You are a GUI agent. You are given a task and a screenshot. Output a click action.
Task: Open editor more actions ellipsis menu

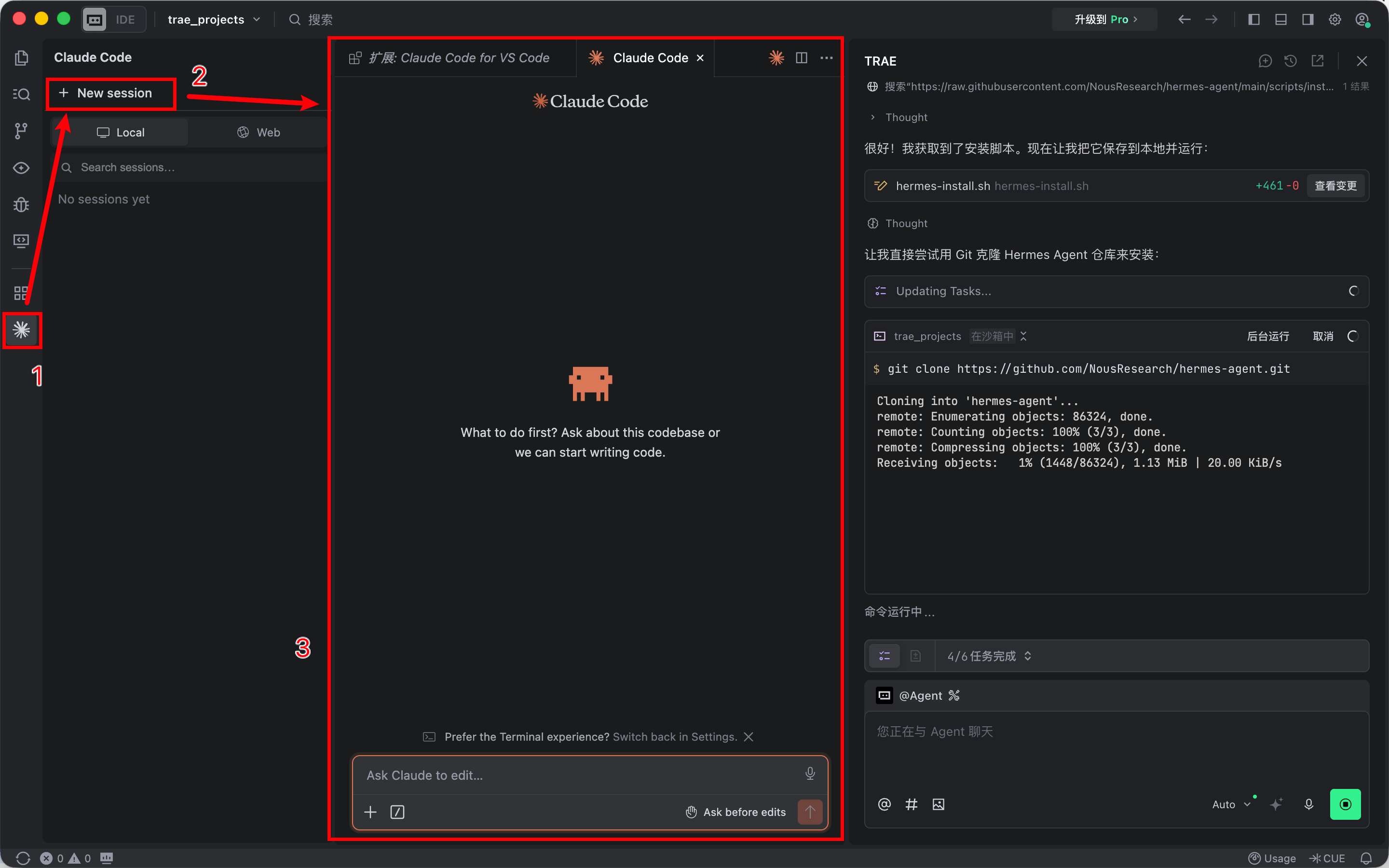tap(827, 57)
